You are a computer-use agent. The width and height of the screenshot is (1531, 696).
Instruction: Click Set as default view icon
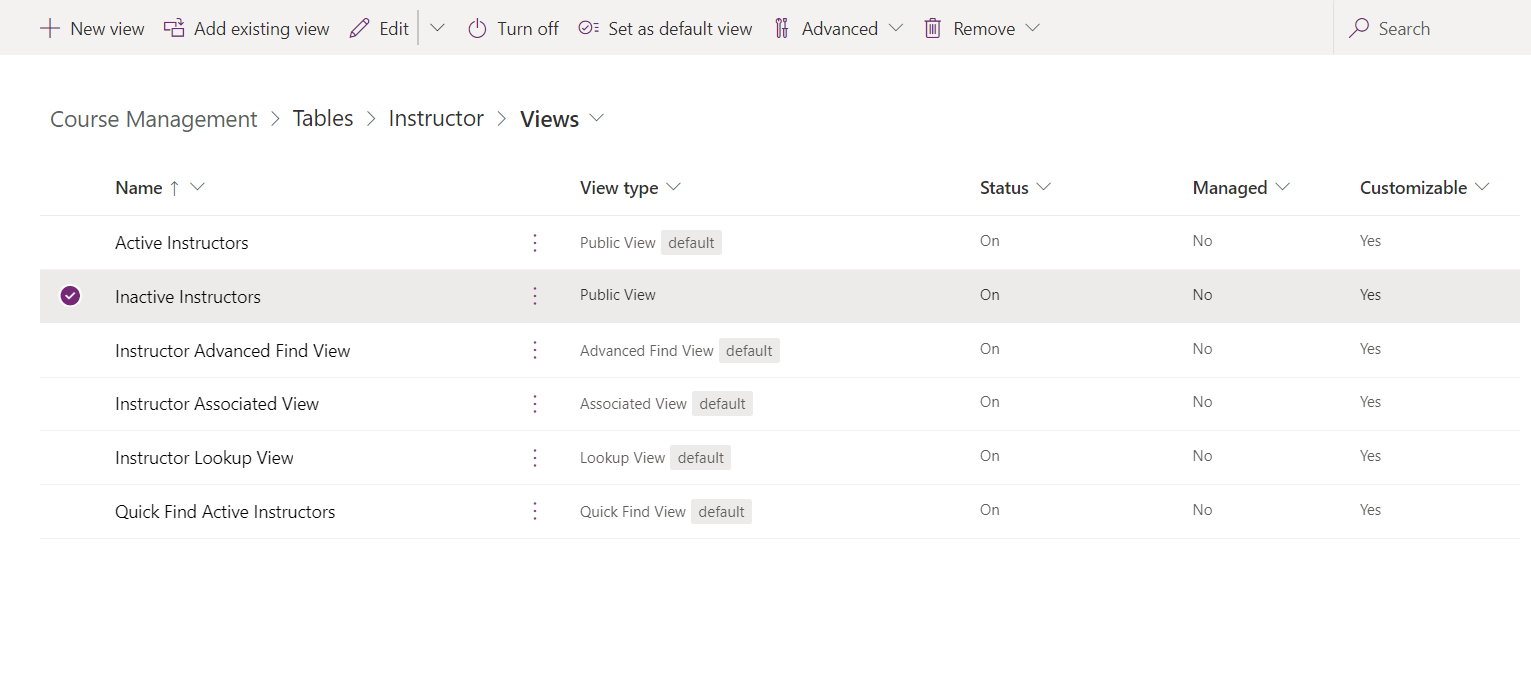pos(588,29)
